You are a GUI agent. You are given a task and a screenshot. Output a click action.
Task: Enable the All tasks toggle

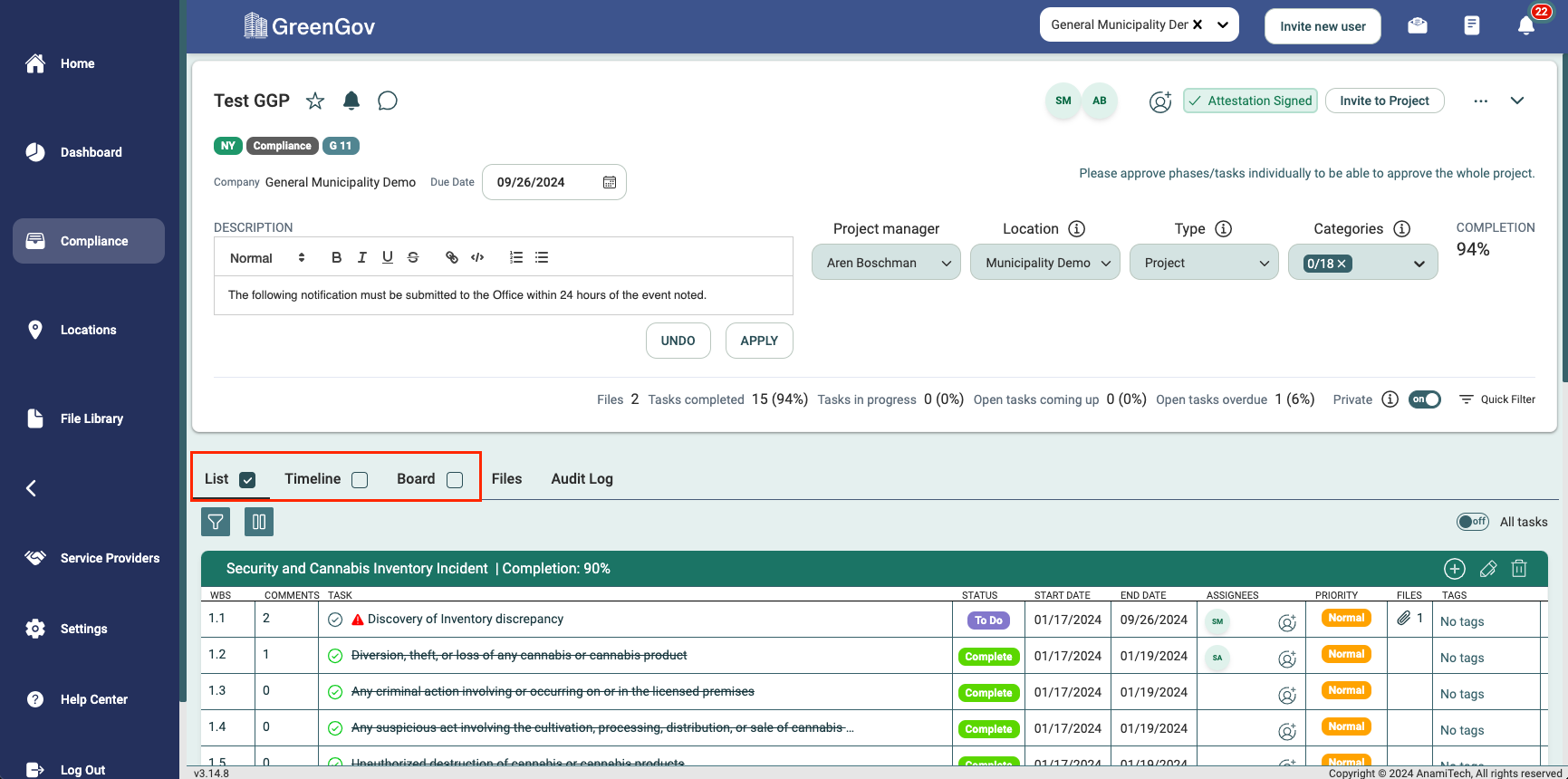point(1472,522)
